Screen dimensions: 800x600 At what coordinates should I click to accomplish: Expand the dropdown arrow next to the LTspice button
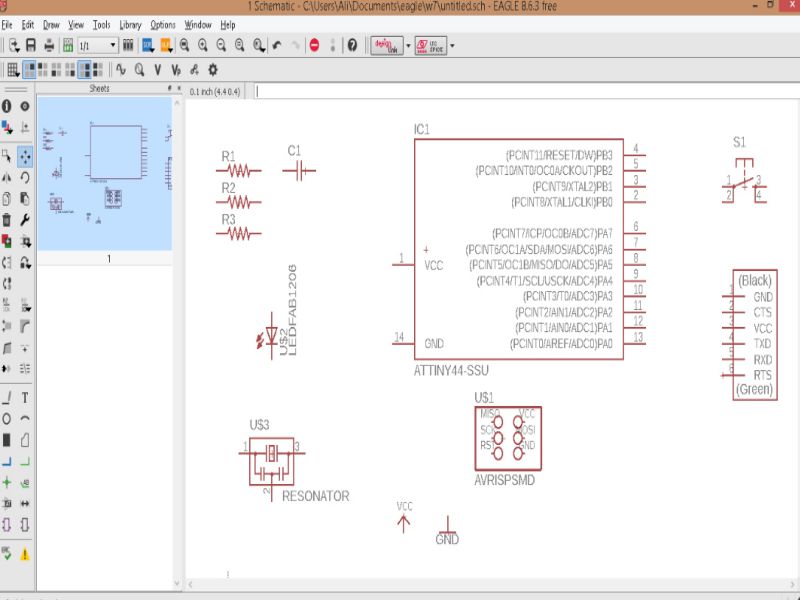pos(452,45)
